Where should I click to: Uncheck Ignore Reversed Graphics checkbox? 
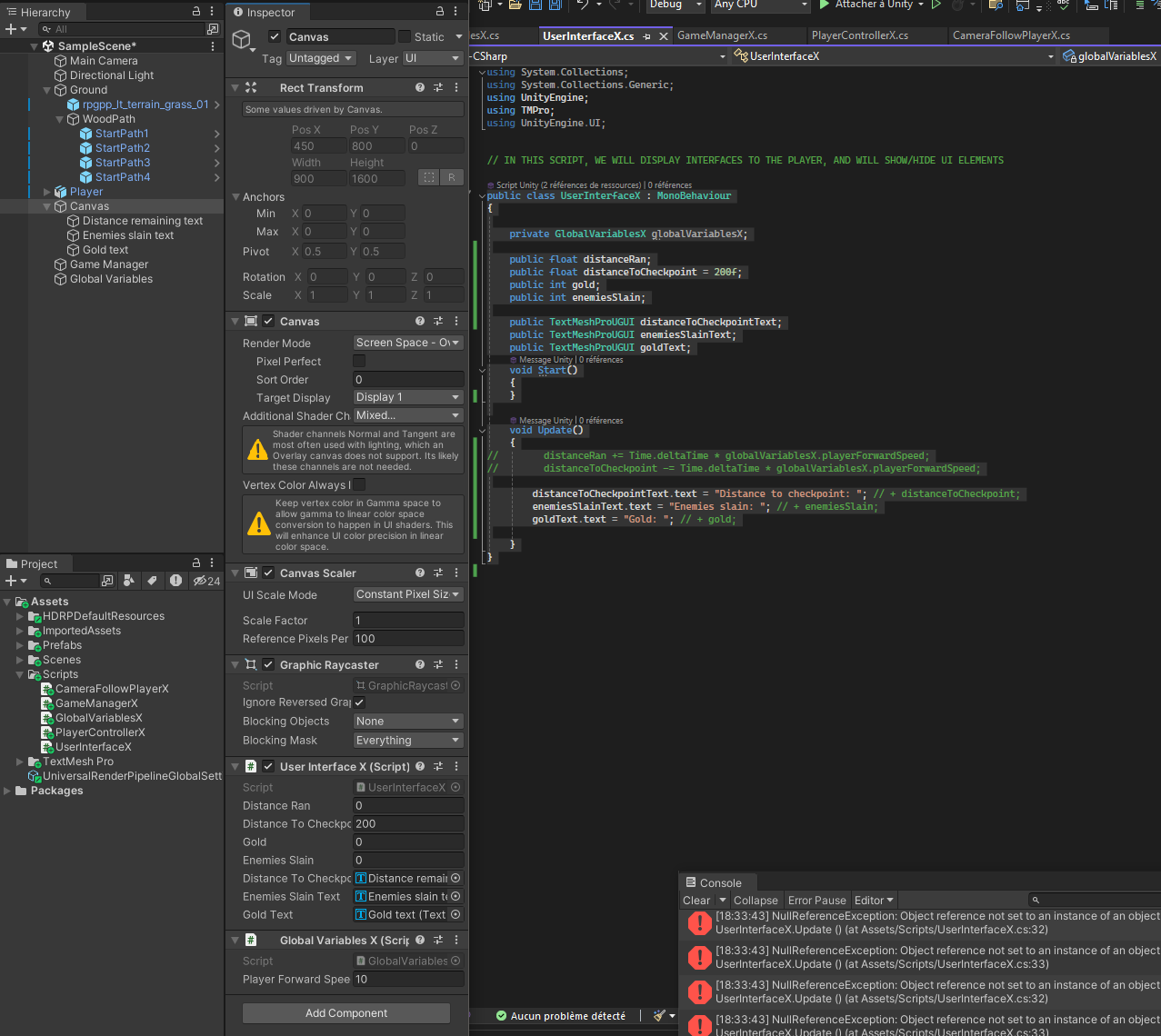coord(359,702)
